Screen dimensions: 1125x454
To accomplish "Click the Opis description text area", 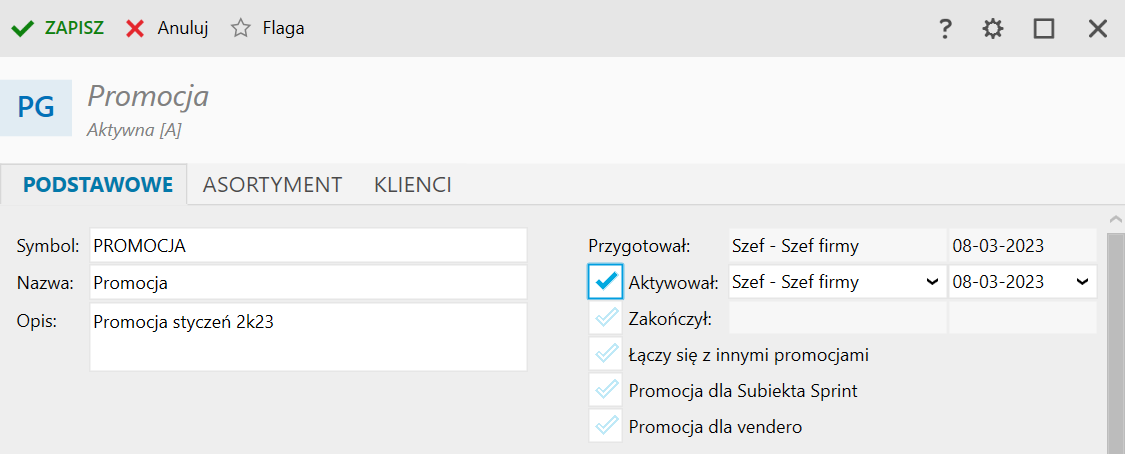I will 309,337.
